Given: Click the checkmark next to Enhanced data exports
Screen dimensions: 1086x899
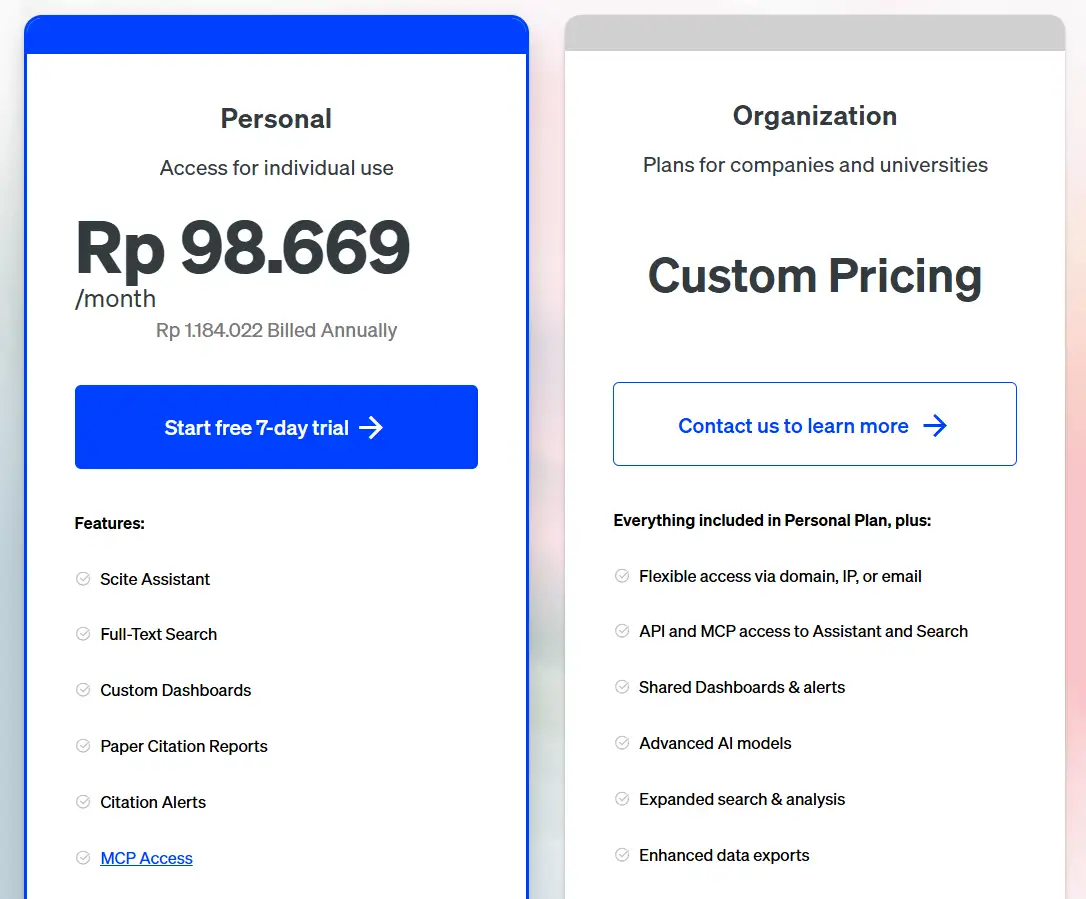Looking at the screenshot, I should 622,855.
